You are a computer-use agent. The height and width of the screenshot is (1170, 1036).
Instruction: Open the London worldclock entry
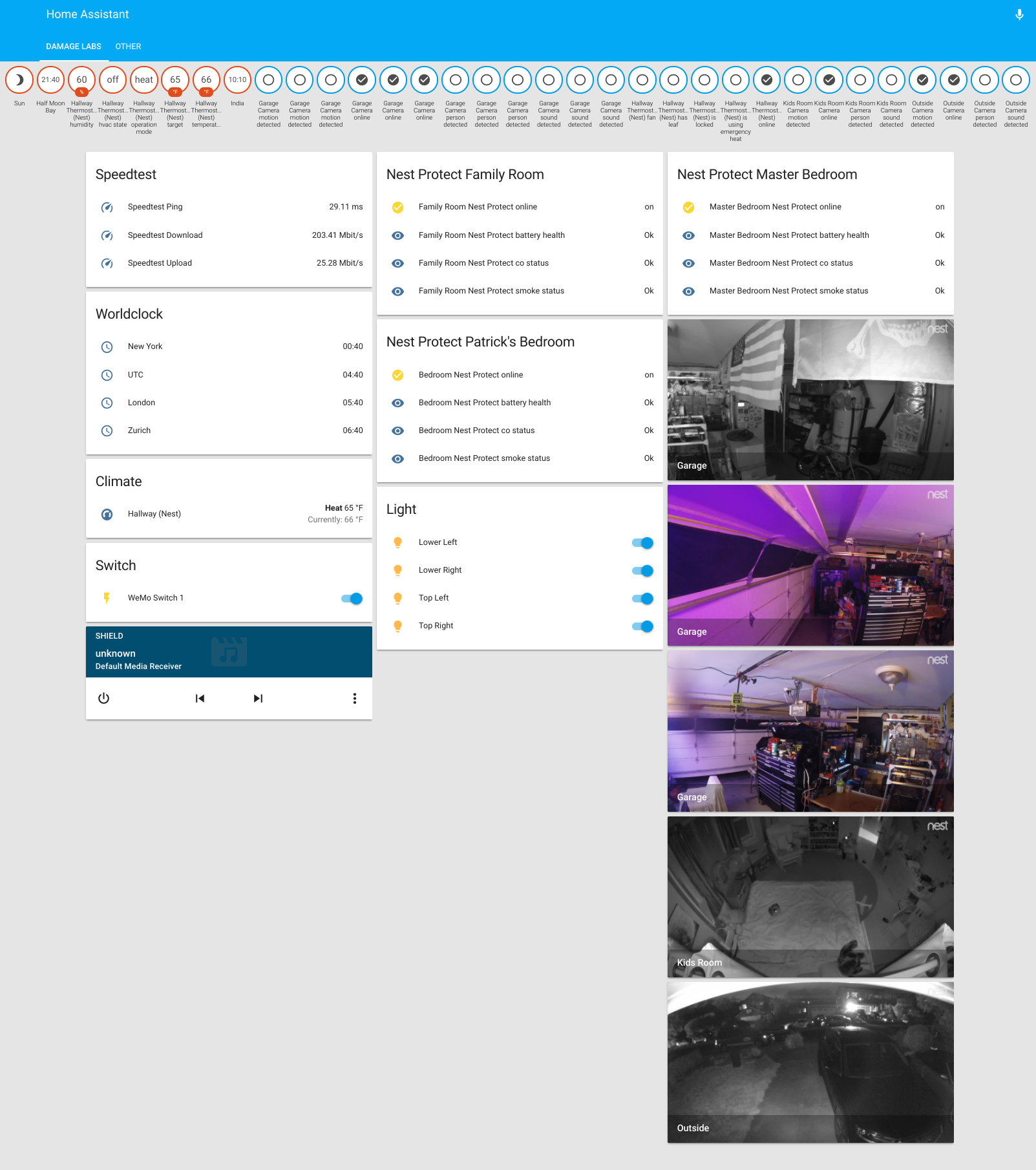tap(229, 403)
